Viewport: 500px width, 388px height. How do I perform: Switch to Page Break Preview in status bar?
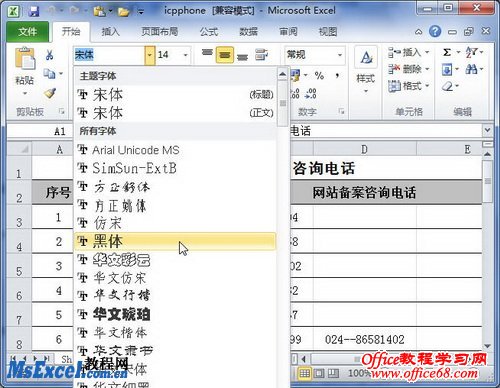pyautogui.click(x=333, y=373)
